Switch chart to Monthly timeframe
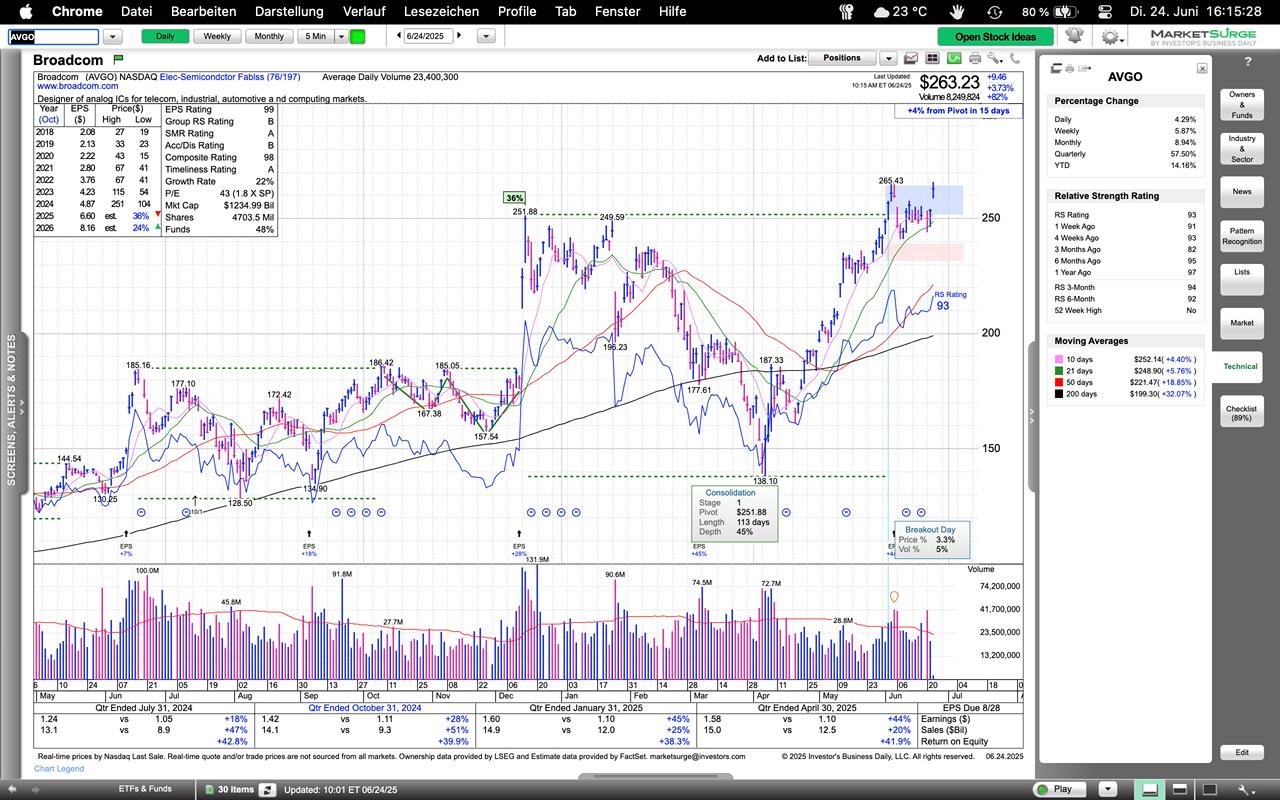 click(x=268, y=36)
